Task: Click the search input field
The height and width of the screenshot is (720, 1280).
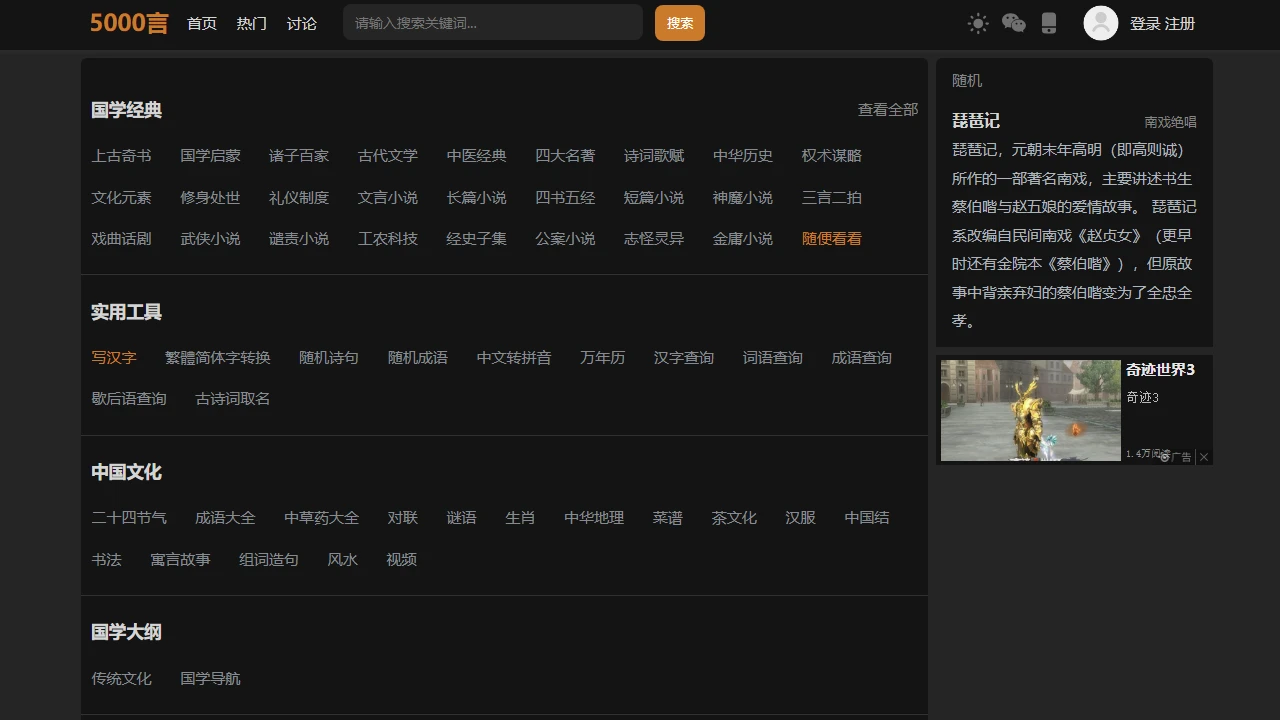Action: (x=492, y=22)
